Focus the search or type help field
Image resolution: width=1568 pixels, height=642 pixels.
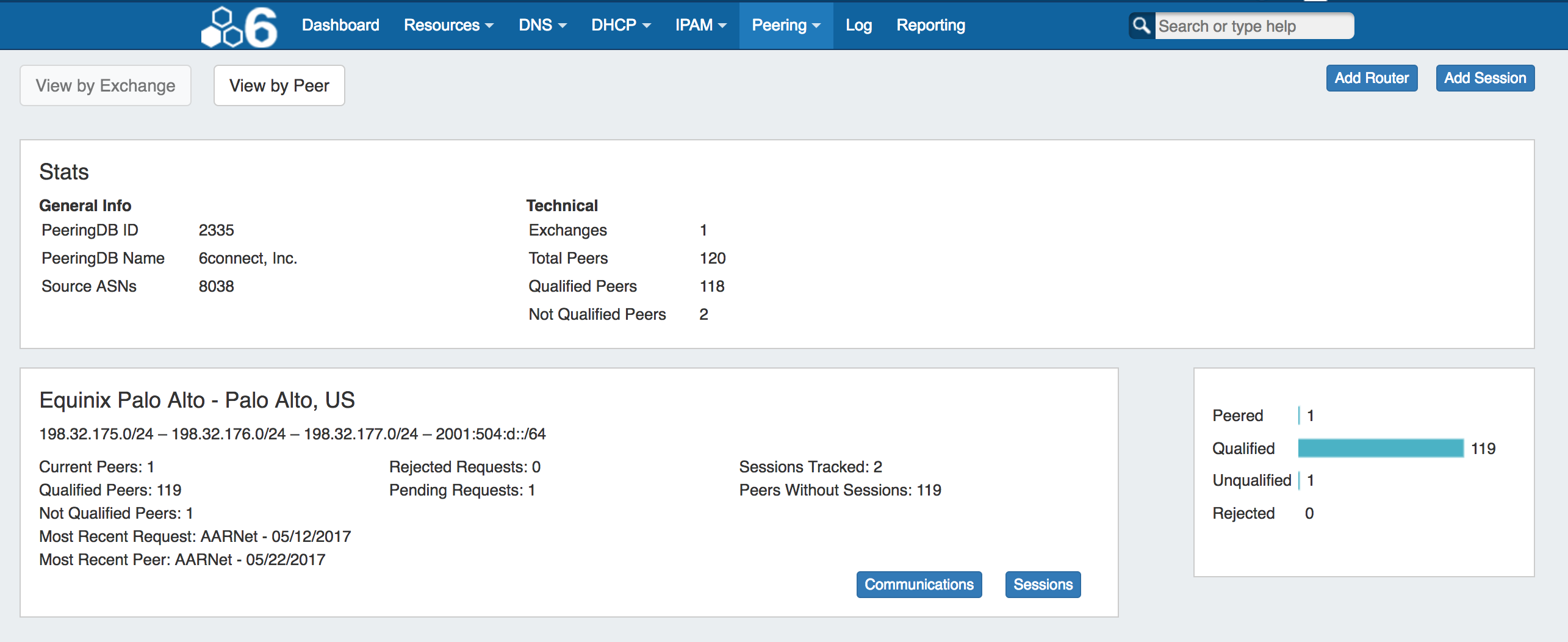[x=1253, y=26]
